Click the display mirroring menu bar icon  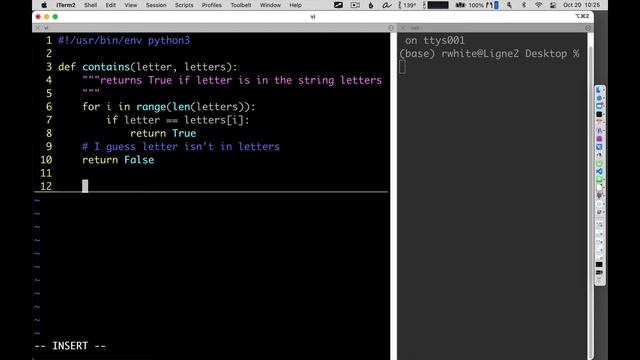tap(553, 5)
